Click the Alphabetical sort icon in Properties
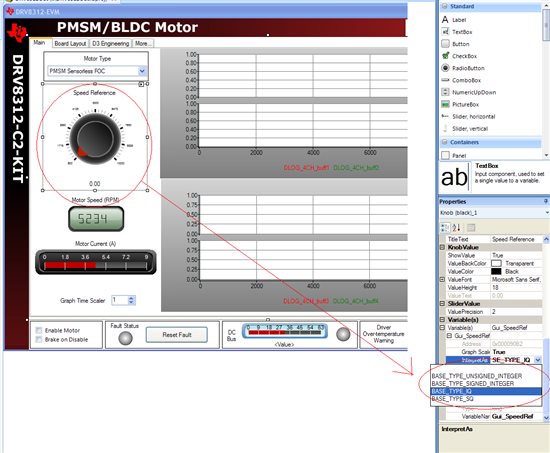550x453 pixels. coord(456,228)
